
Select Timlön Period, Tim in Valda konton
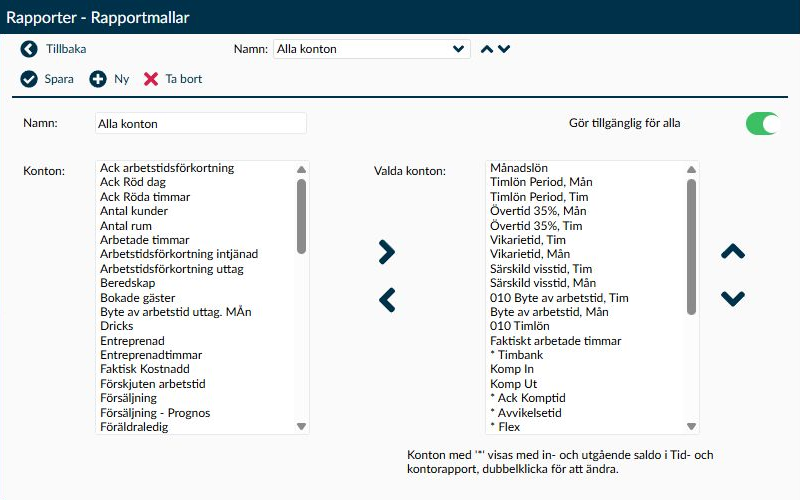click(539, 197)
